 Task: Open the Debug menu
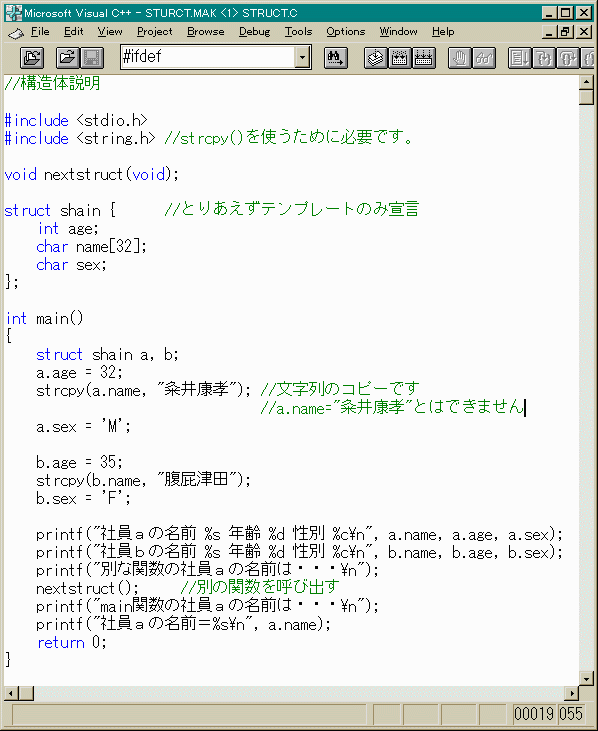point(254,32)
